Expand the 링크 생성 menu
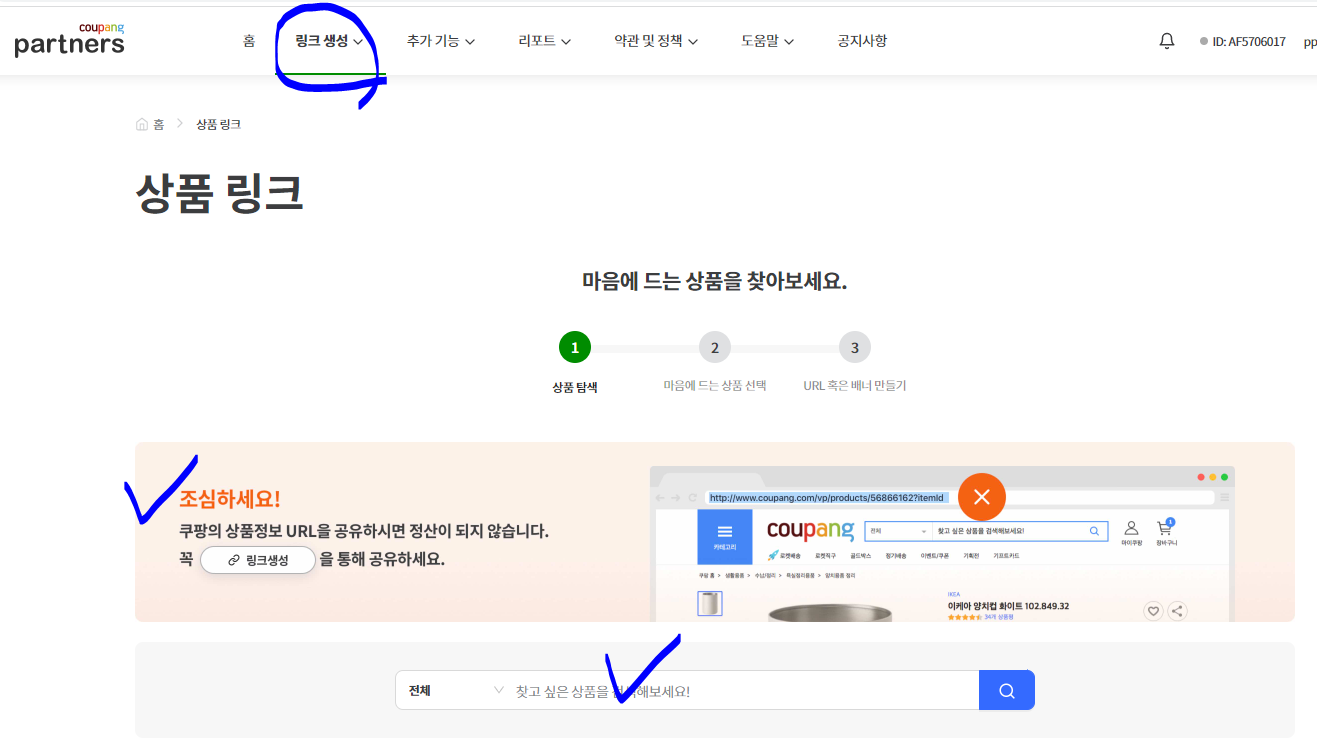The image size is (1317, 752). click(329, 41)
